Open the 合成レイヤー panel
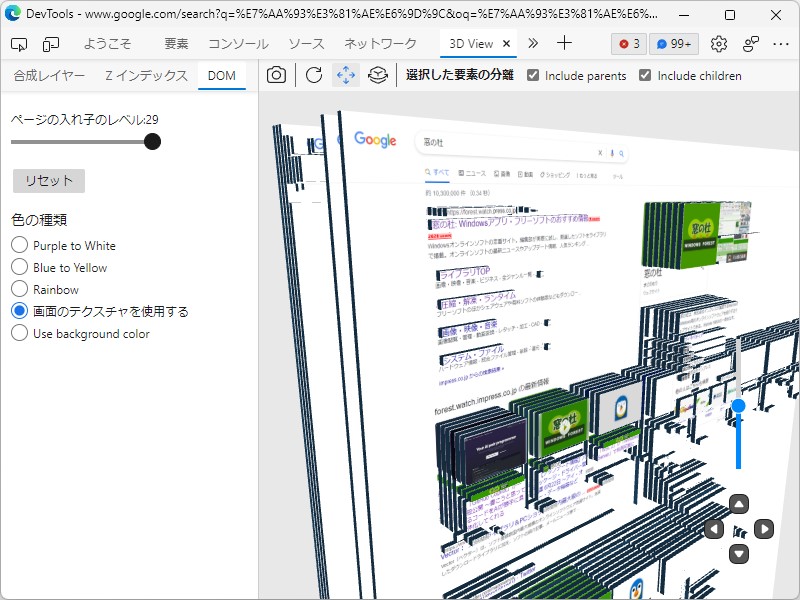800x600 pixels. click(x=48, y=74)
